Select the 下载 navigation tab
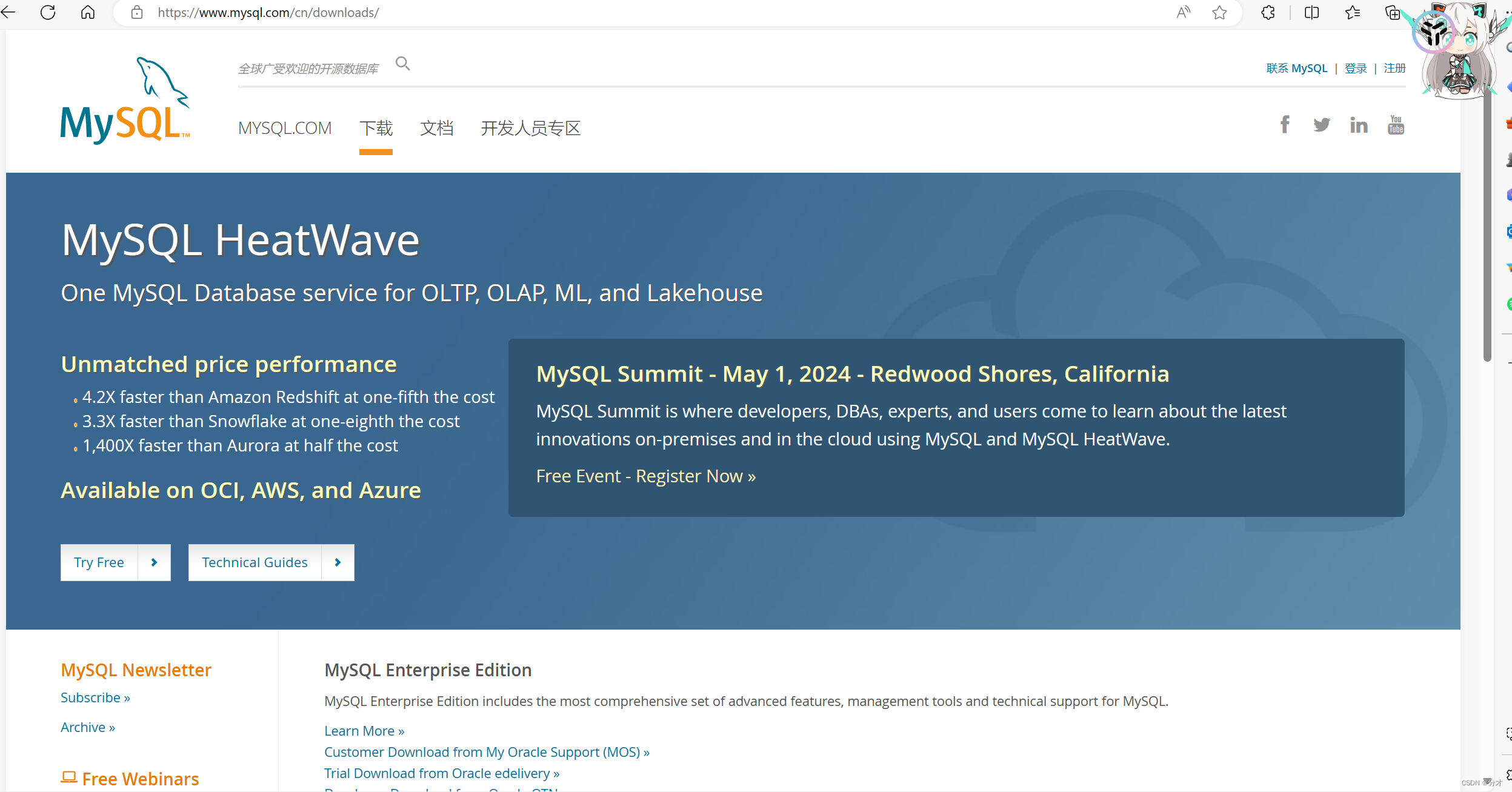1512x792 pixels. point(376,128)
